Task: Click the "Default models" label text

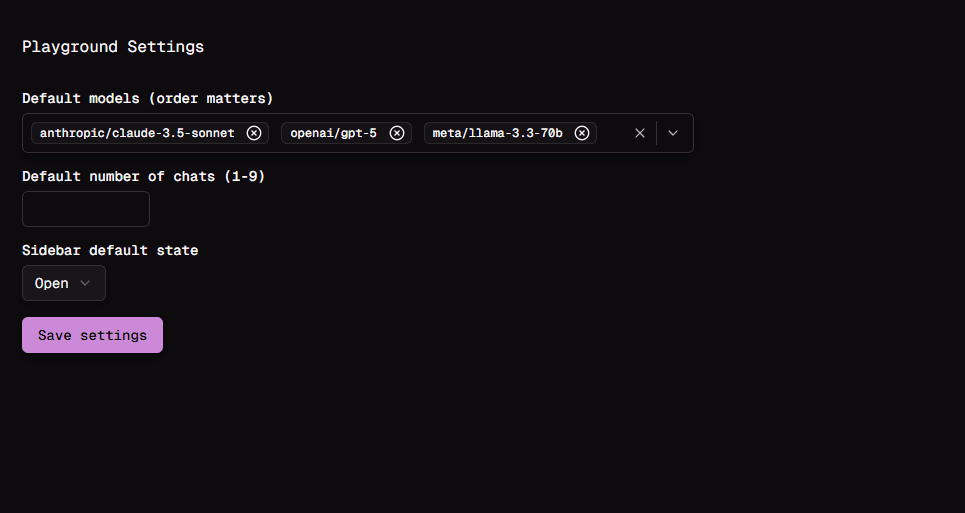Action: [x=80, y=98]
